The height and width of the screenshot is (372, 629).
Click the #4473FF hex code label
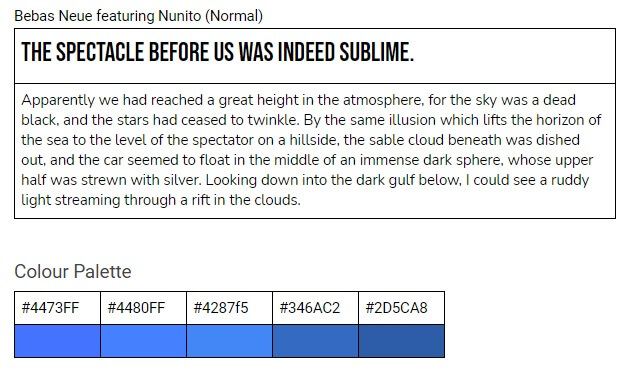pos(50,308)
